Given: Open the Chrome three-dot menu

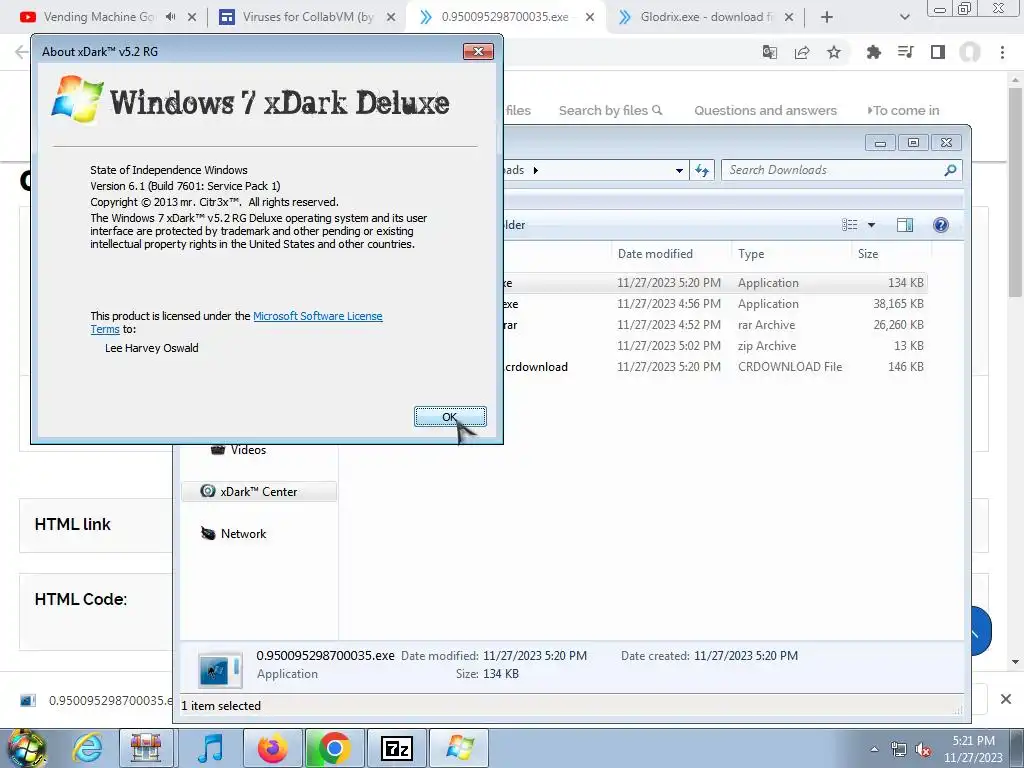Looking at the screenshot, I should coord(1002,52).
